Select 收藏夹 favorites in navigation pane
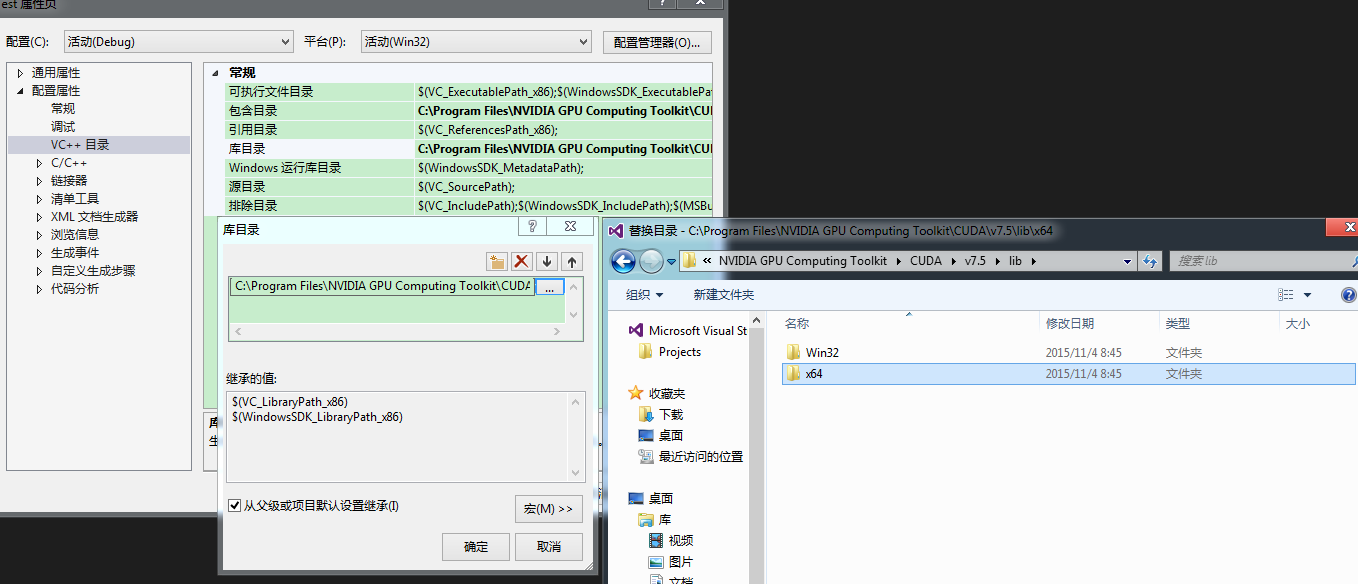 click(x=656, y=393)
